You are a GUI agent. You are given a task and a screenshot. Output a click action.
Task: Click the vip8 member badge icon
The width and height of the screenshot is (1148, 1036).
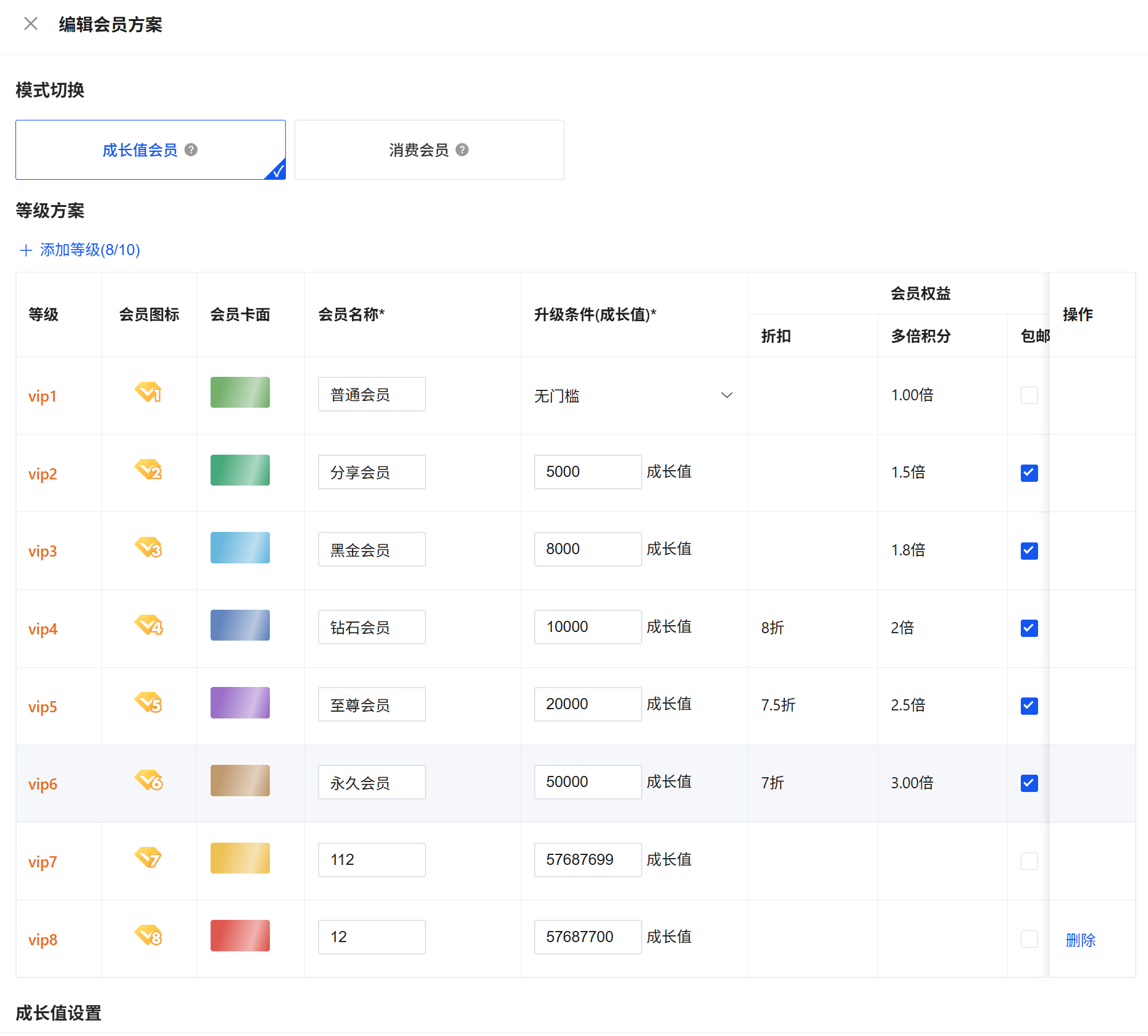click(148, 936)
